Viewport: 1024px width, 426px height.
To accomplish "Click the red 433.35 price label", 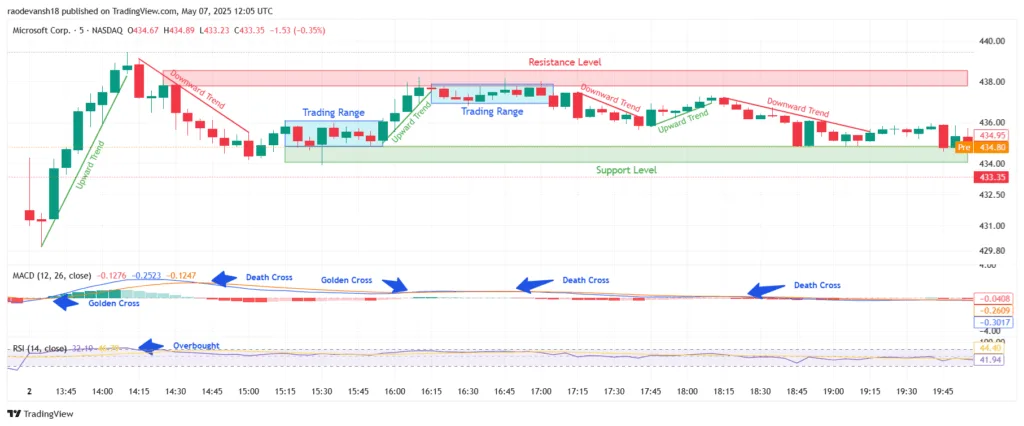I will click(991, 177).
